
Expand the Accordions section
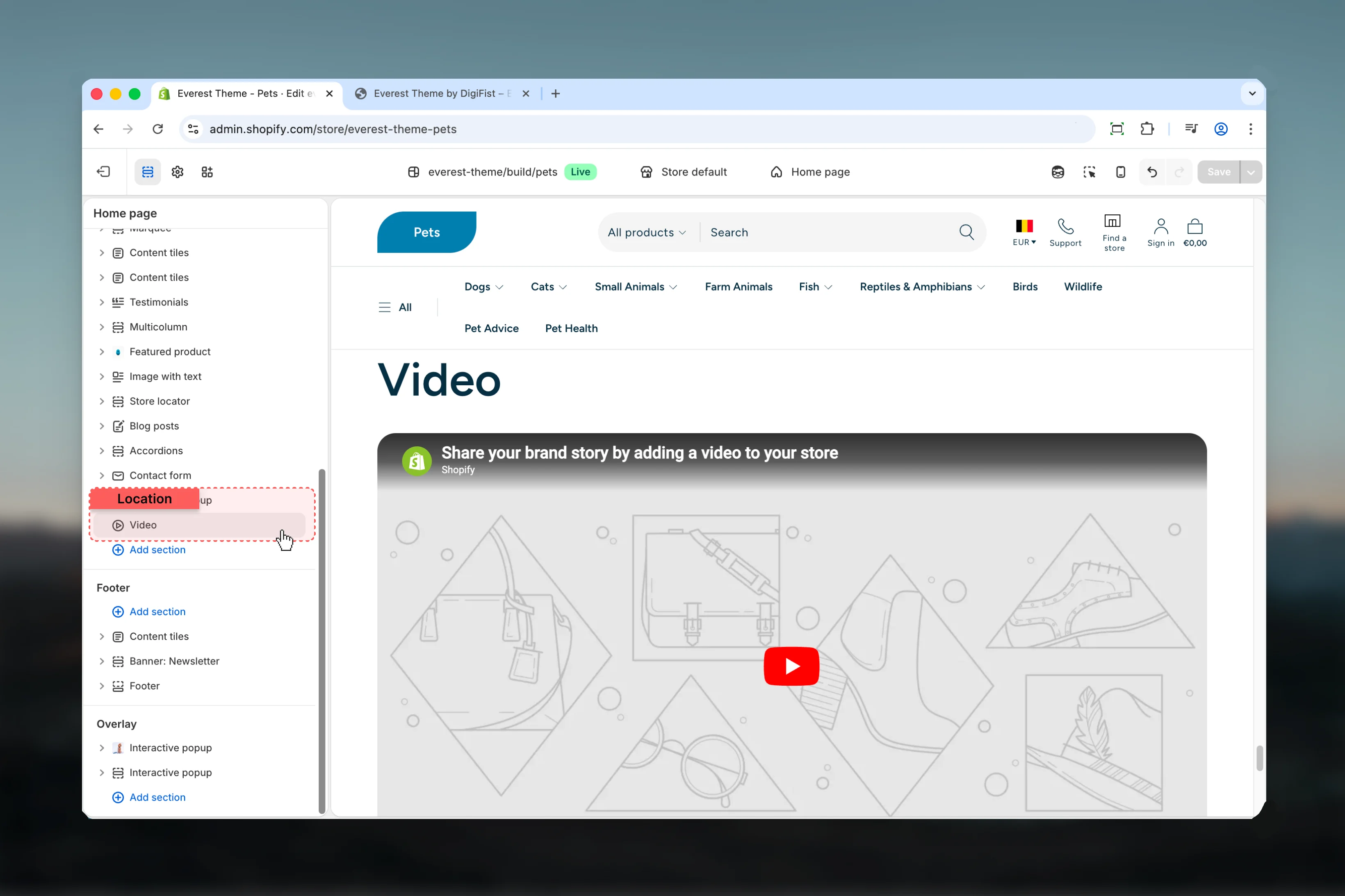coord(102,451)
